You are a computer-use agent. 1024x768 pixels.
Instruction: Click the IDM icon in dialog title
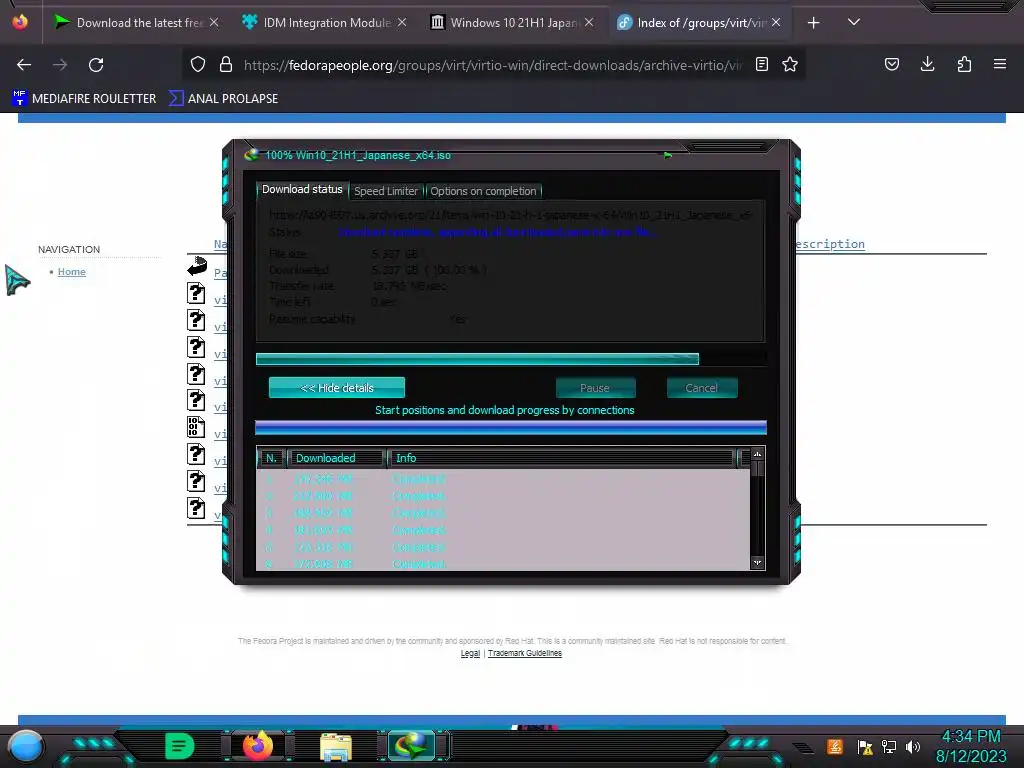pos(252,155)
